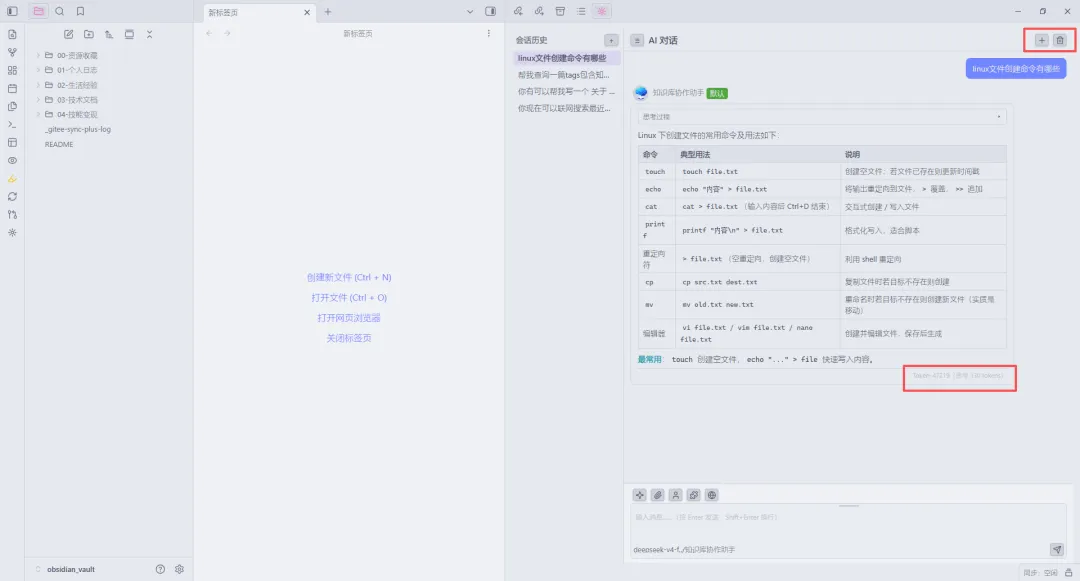Click 打开网页浏览器 link

pyautogui.click(x=349, y=318)
